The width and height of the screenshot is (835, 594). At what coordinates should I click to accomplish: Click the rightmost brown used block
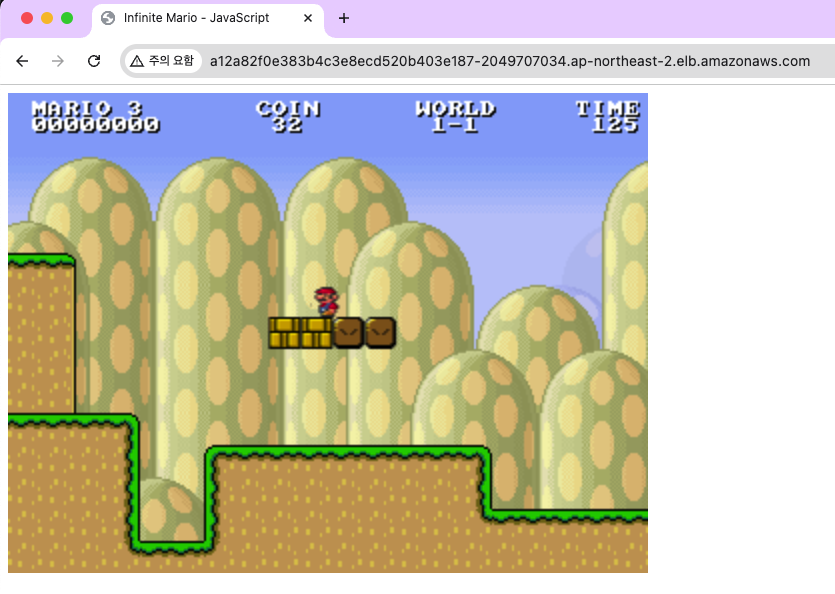tap(380, 333)
